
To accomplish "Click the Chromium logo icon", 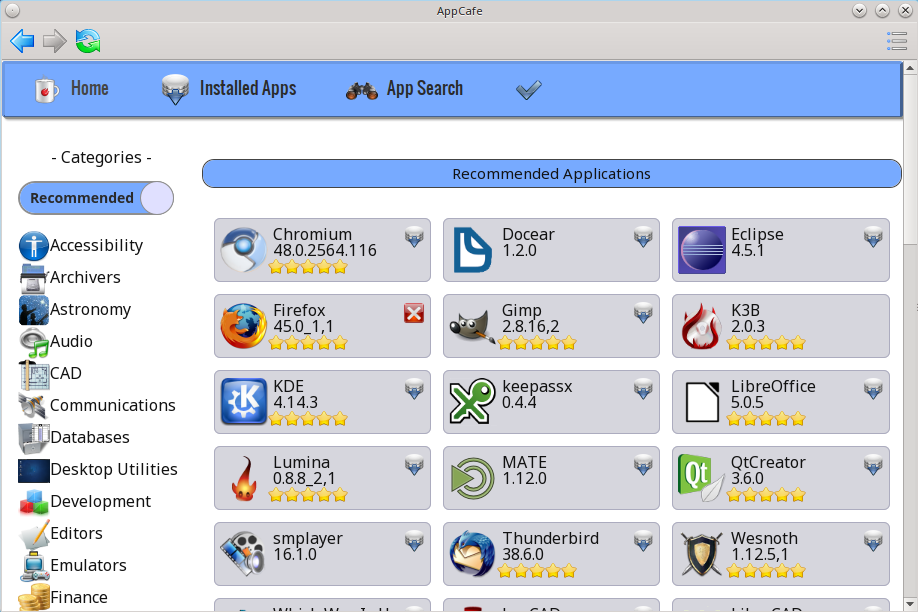I will [244, 250].
